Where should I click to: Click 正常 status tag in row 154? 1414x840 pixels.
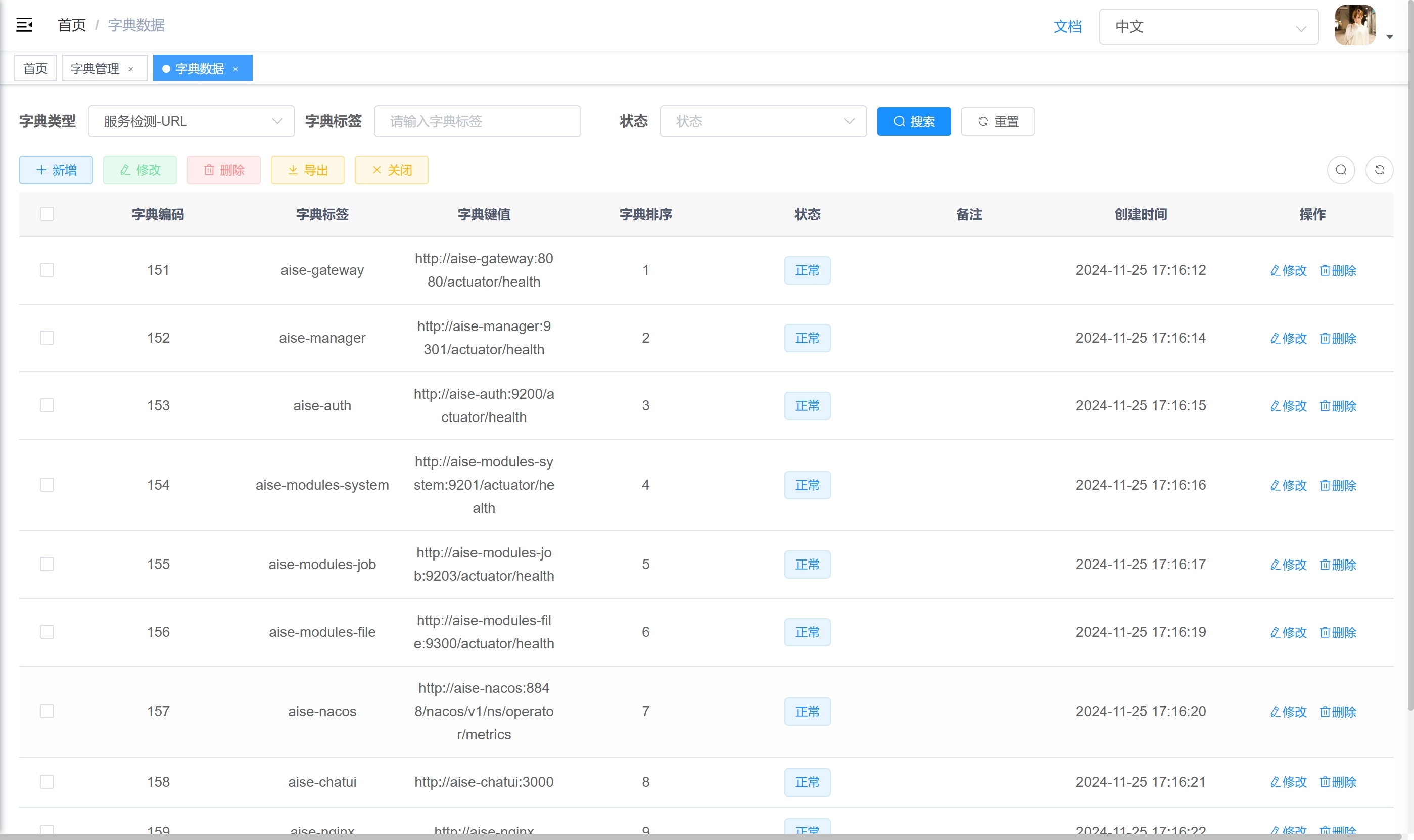coord(807,486)
